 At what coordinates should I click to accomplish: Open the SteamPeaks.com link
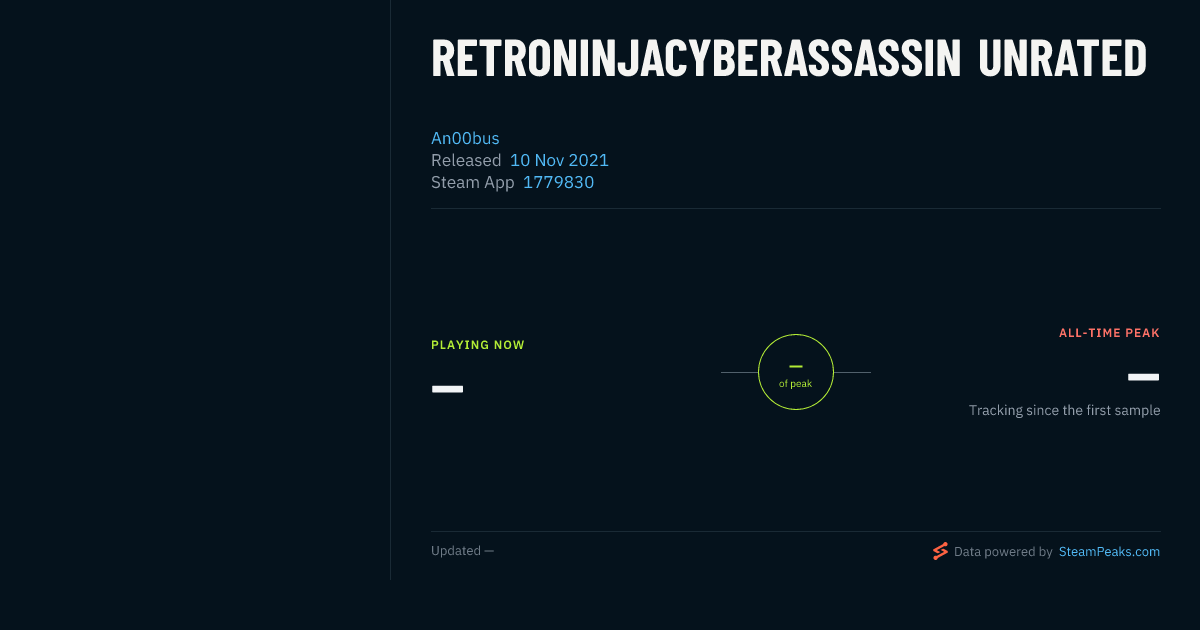pos(1109,551)
